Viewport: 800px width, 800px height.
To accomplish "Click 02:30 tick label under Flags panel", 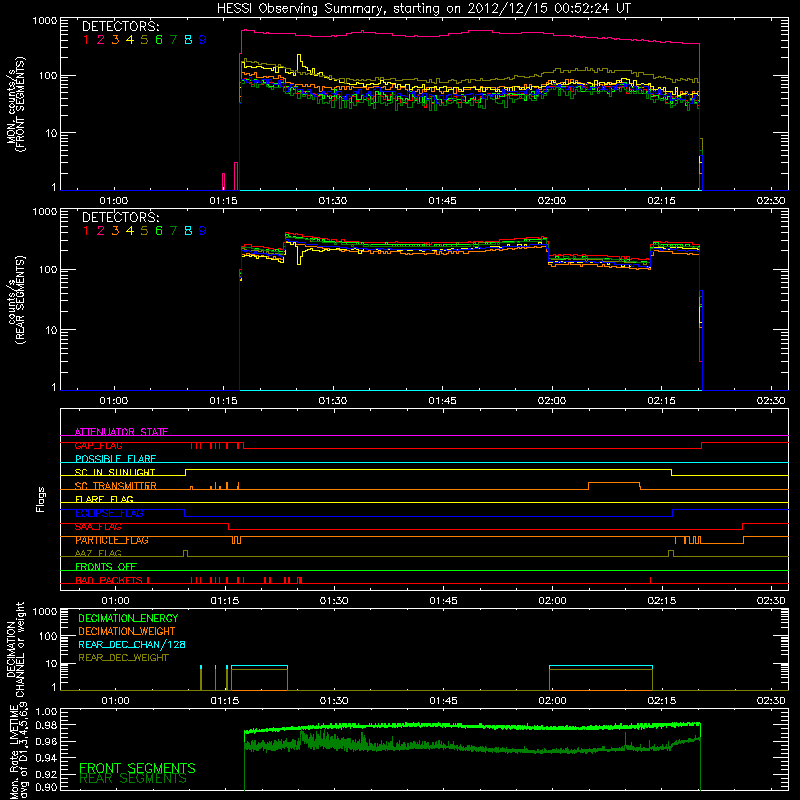I will click(771, 601).
